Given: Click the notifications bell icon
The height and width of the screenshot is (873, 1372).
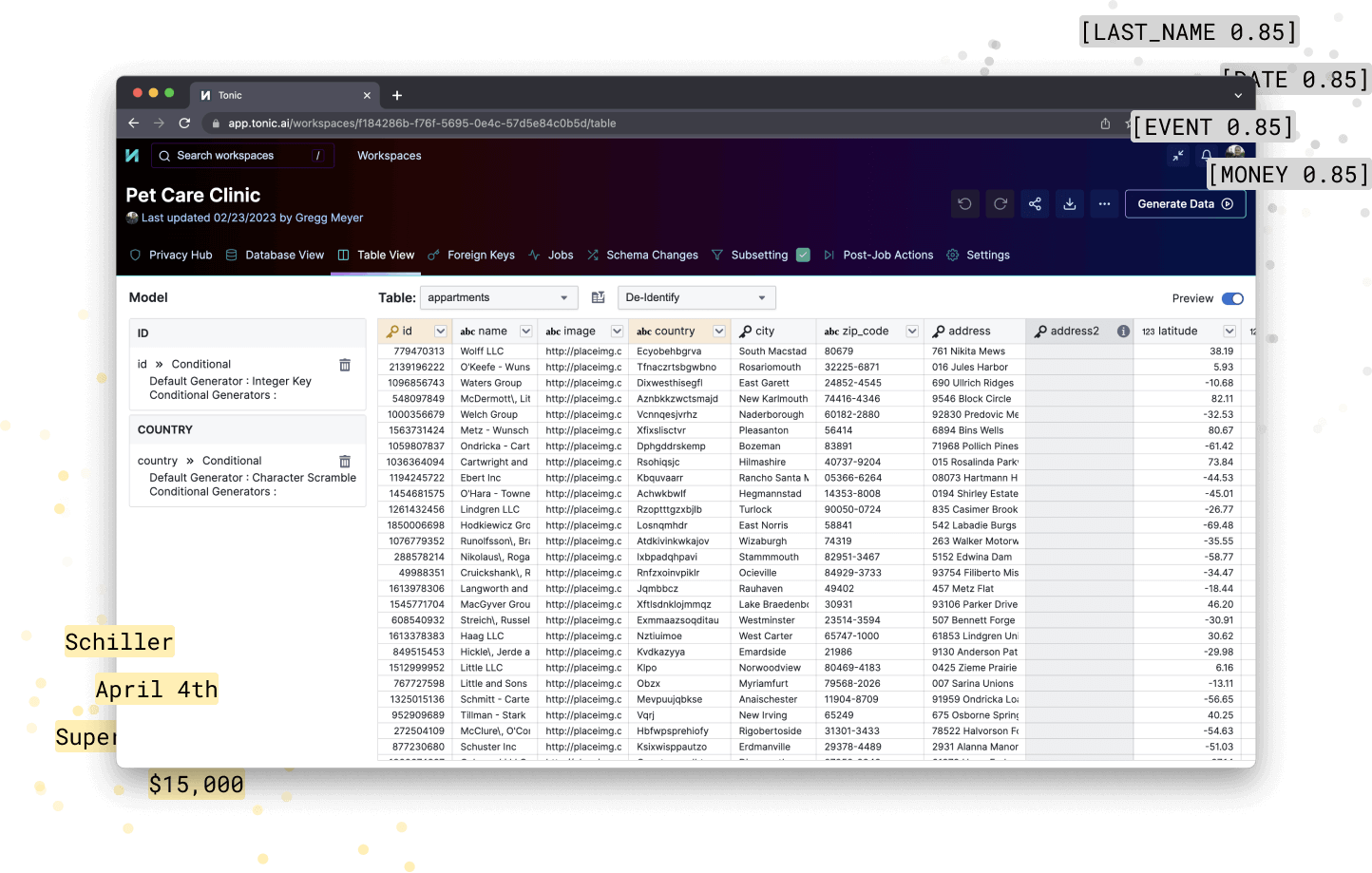Looking at the screenshot, I should click(x=1206, y=155).
